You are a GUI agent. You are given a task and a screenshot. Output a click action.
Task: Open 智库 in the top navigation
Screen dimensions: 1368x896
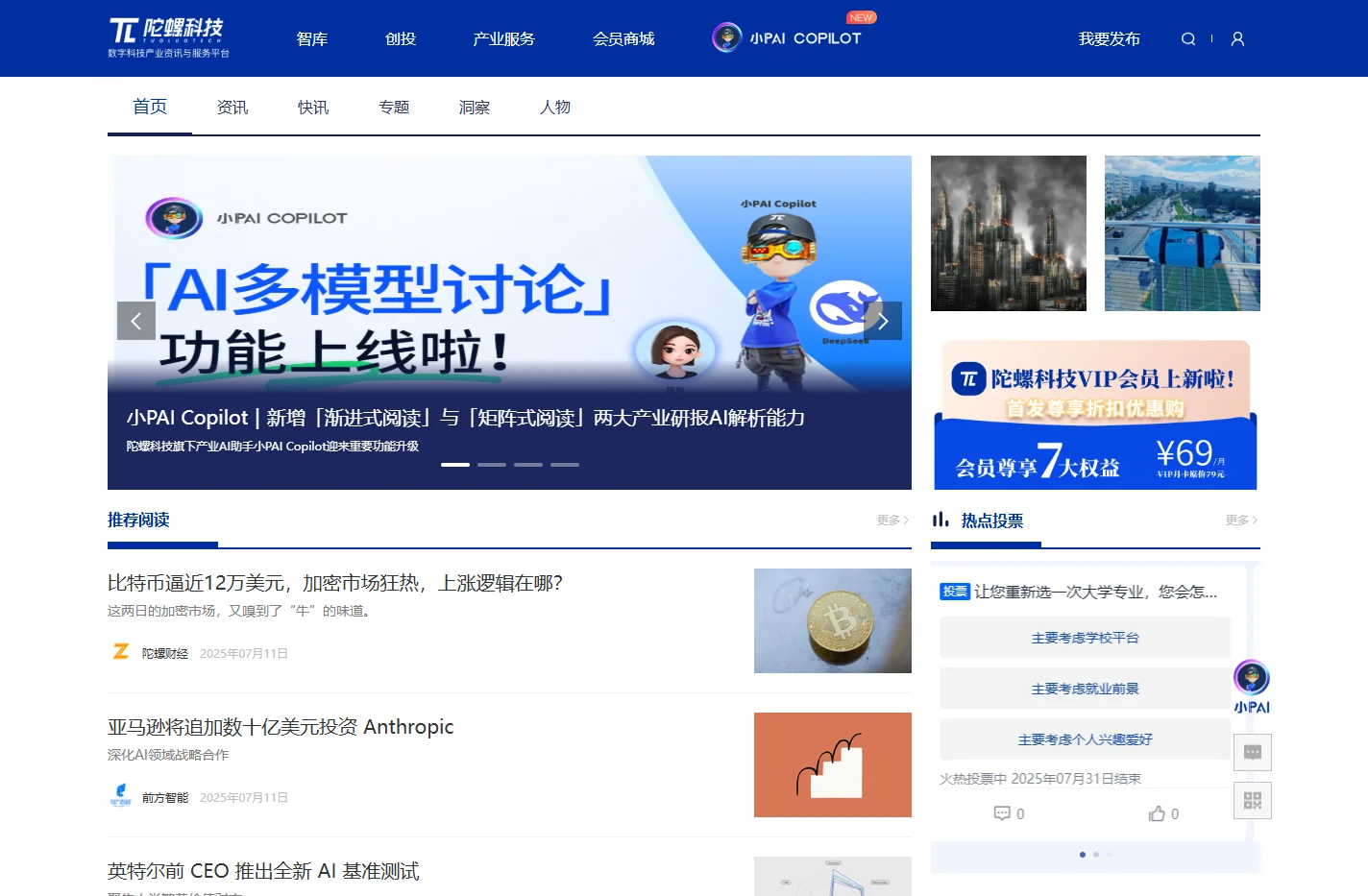pos(312,38)
